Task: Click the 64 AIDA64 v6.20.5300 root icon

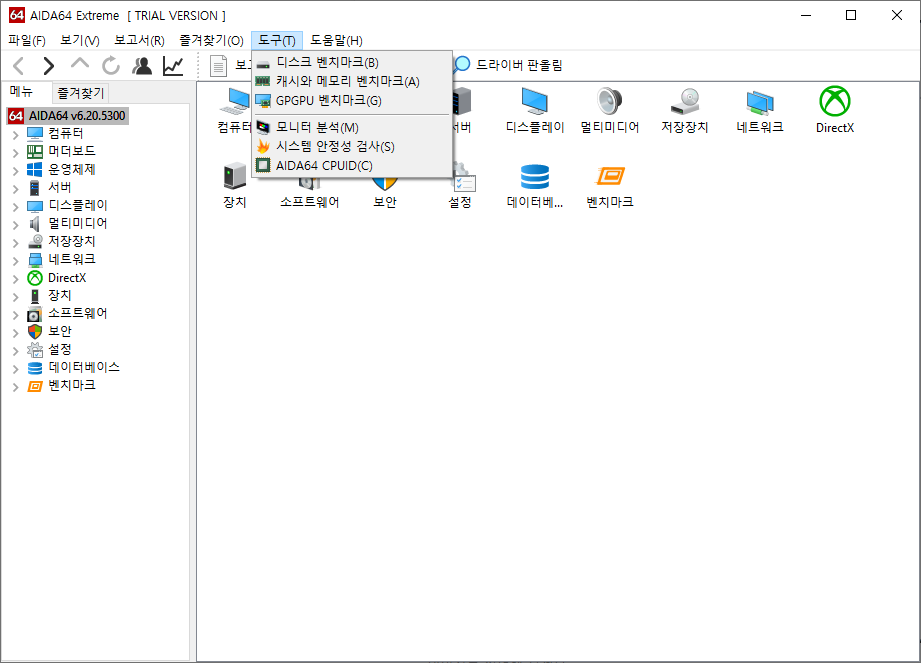Action: point(16,116)
